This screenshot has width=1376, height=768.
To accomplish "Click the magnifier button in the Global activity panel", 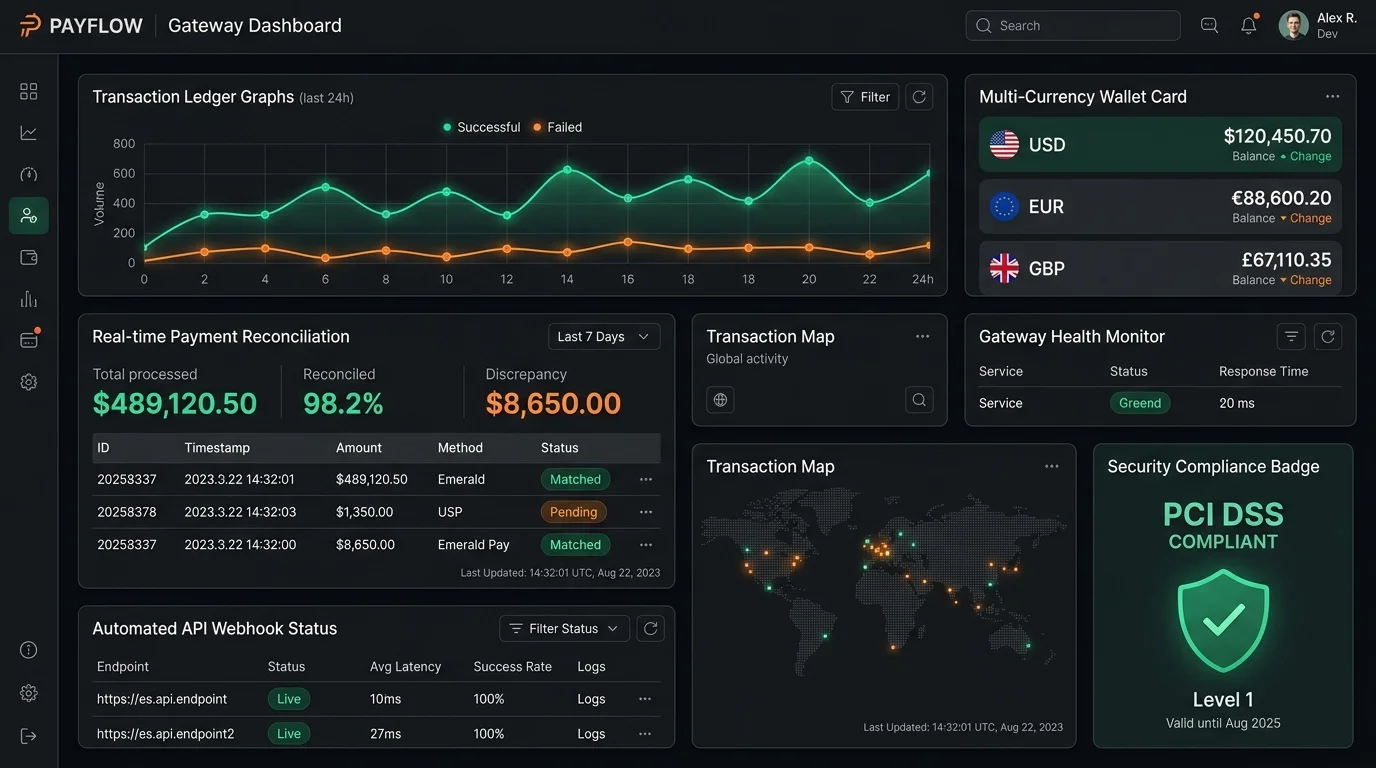I will (x=919, y=400).
